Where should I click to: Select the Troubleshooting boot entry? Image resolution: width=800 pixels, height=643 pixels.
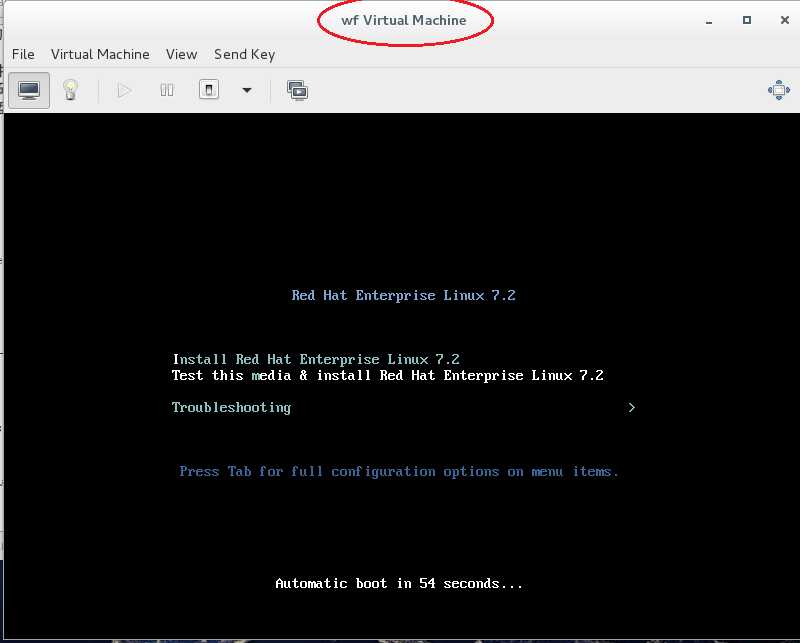point(231,407)
